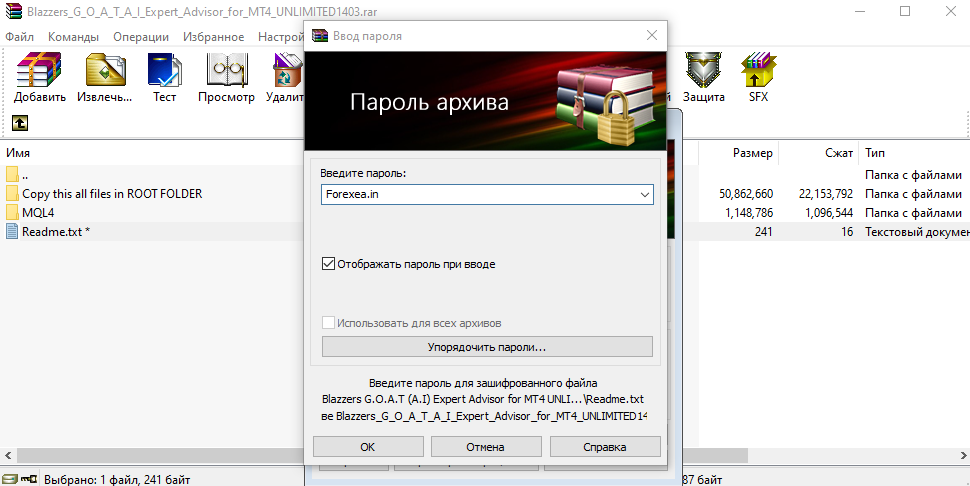Click the 'Текстовый документ' type cell
The width and height of the screenshot is (970, 486).
[x=917, y=232]
